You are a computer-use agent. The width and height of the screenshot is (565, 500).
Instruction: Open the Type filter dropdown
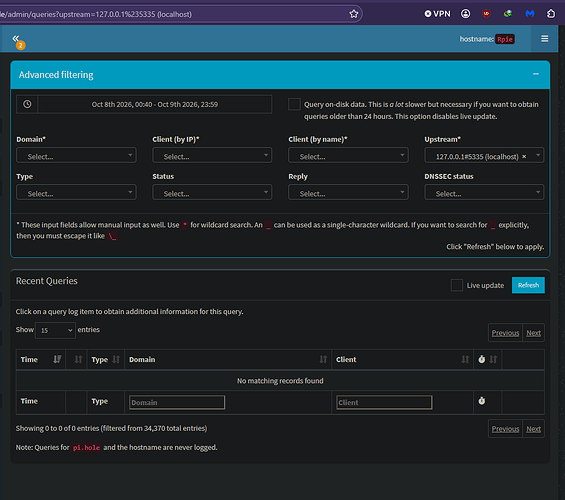pyautogui.click(x=76, y=192)
